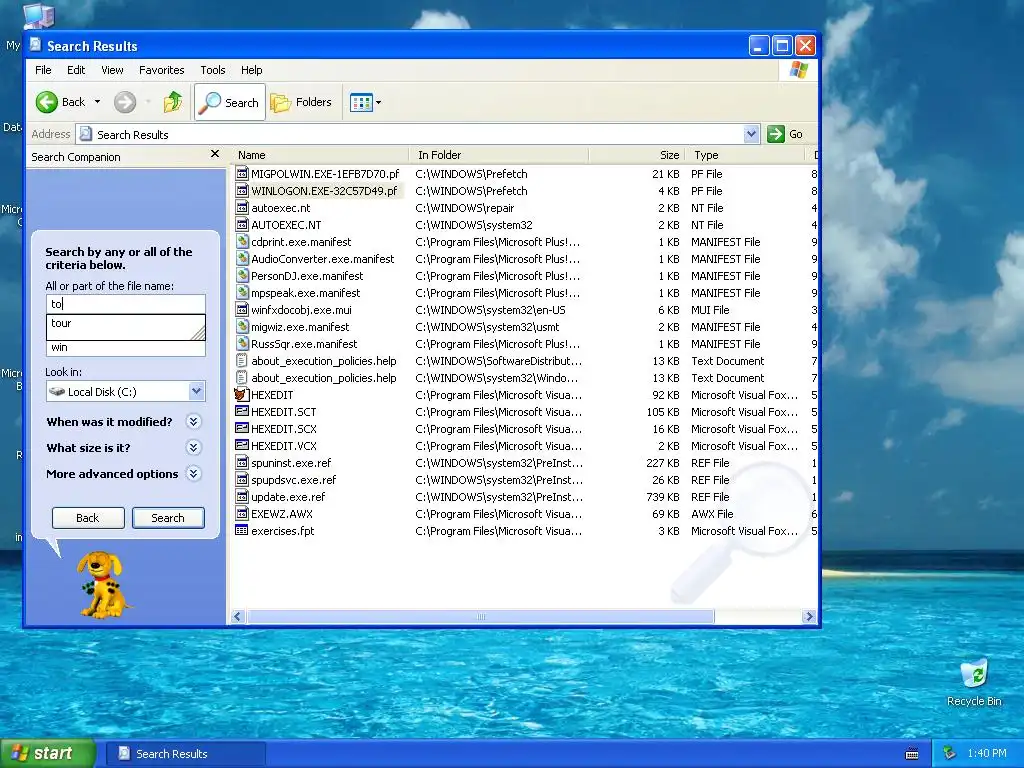Open the Start menu
1024x768 pixels.
(x=46, y=753)
